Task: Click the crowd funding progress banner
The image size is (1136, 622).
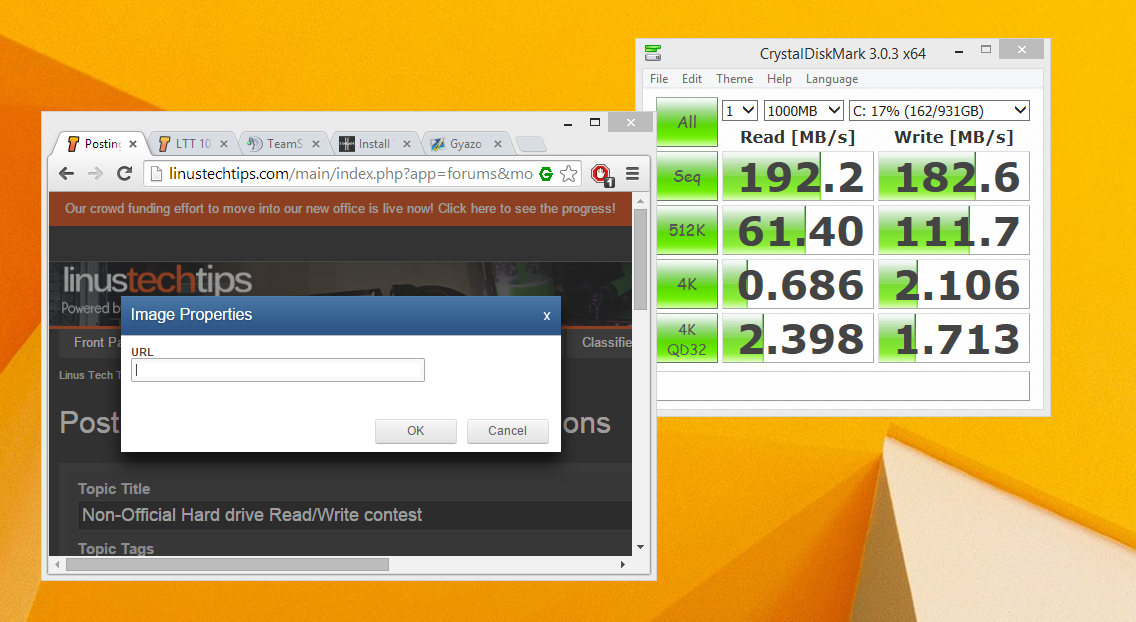Action: [341, 209]
